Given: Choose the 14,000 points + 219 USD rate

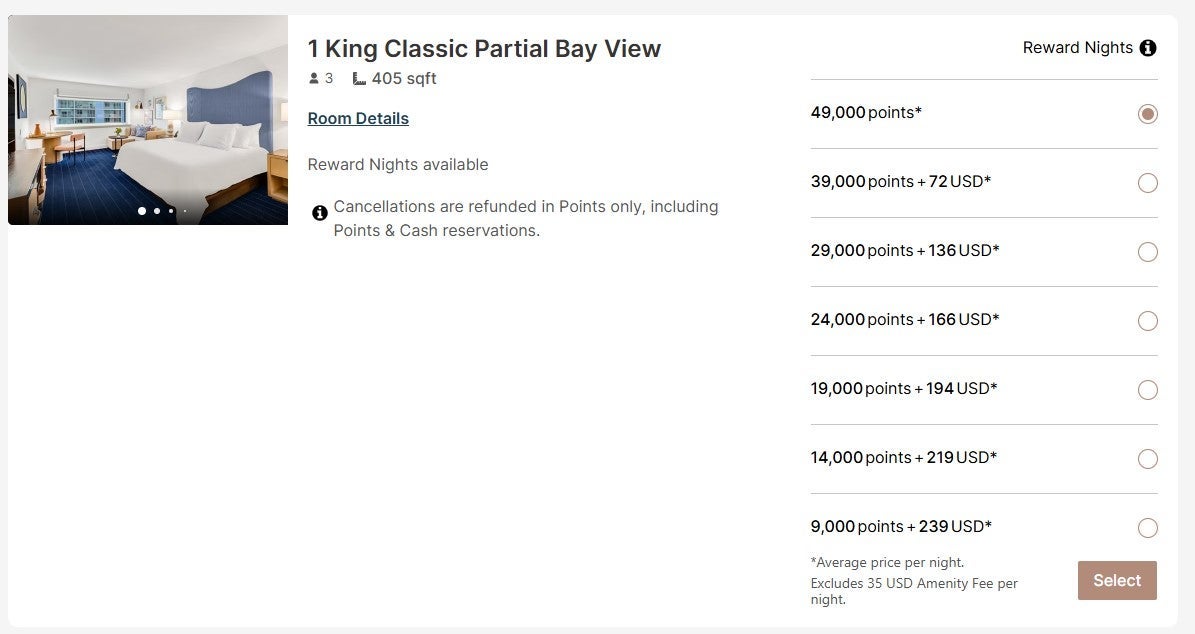Looking at the screenshot, I should point(1147,459).
